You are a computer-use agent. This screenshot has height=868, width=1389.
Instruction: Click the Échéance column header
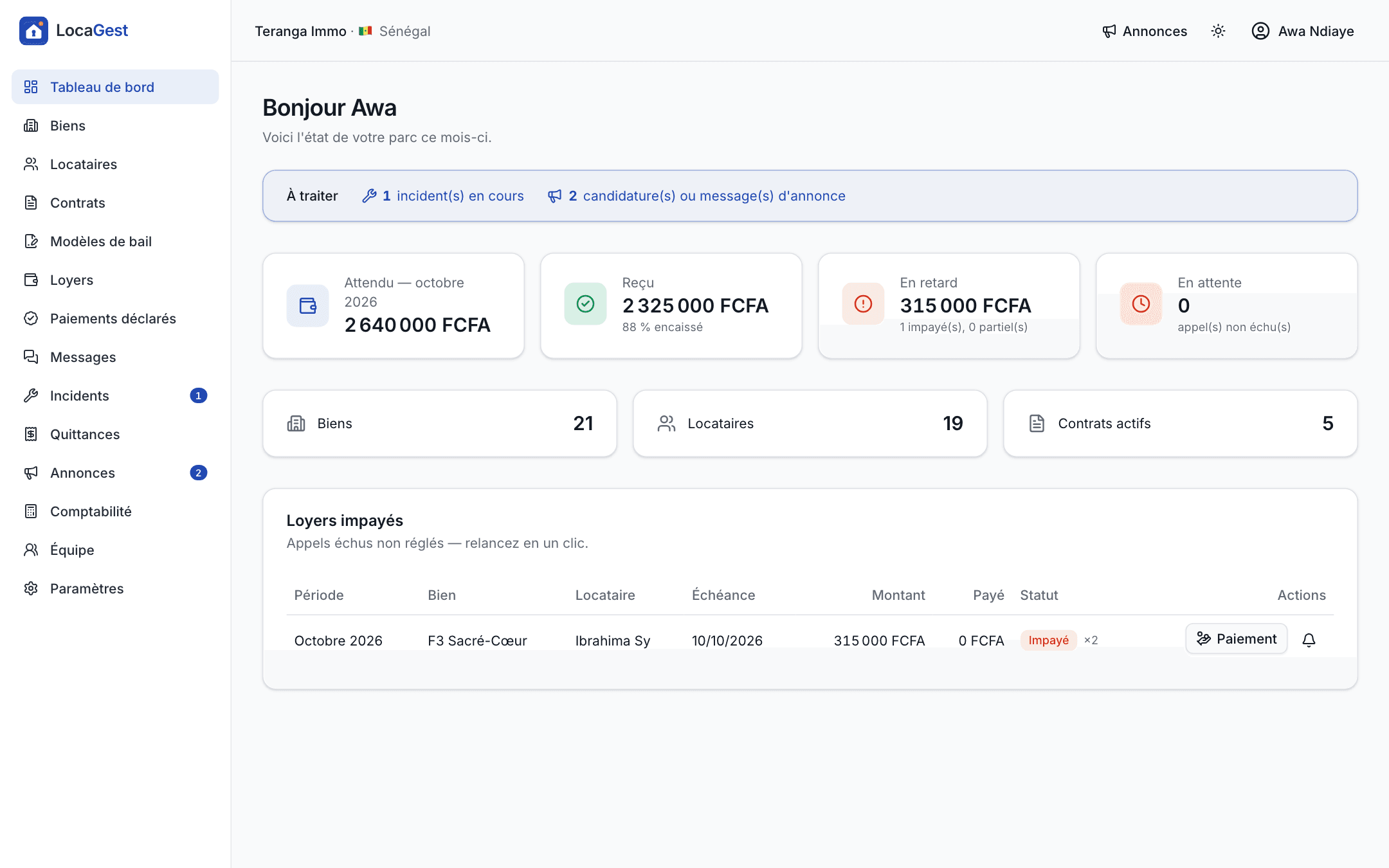pos(723,595)
